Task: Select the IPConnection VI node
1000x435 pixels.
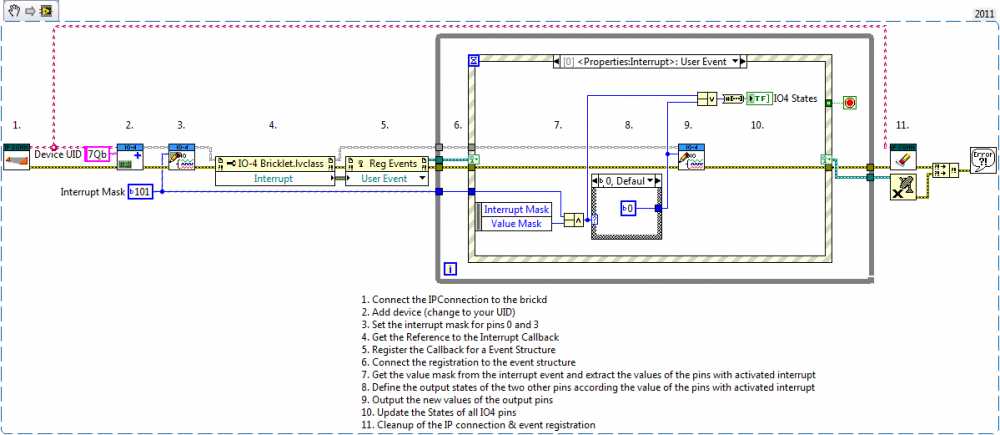Action: click(17, 158)
